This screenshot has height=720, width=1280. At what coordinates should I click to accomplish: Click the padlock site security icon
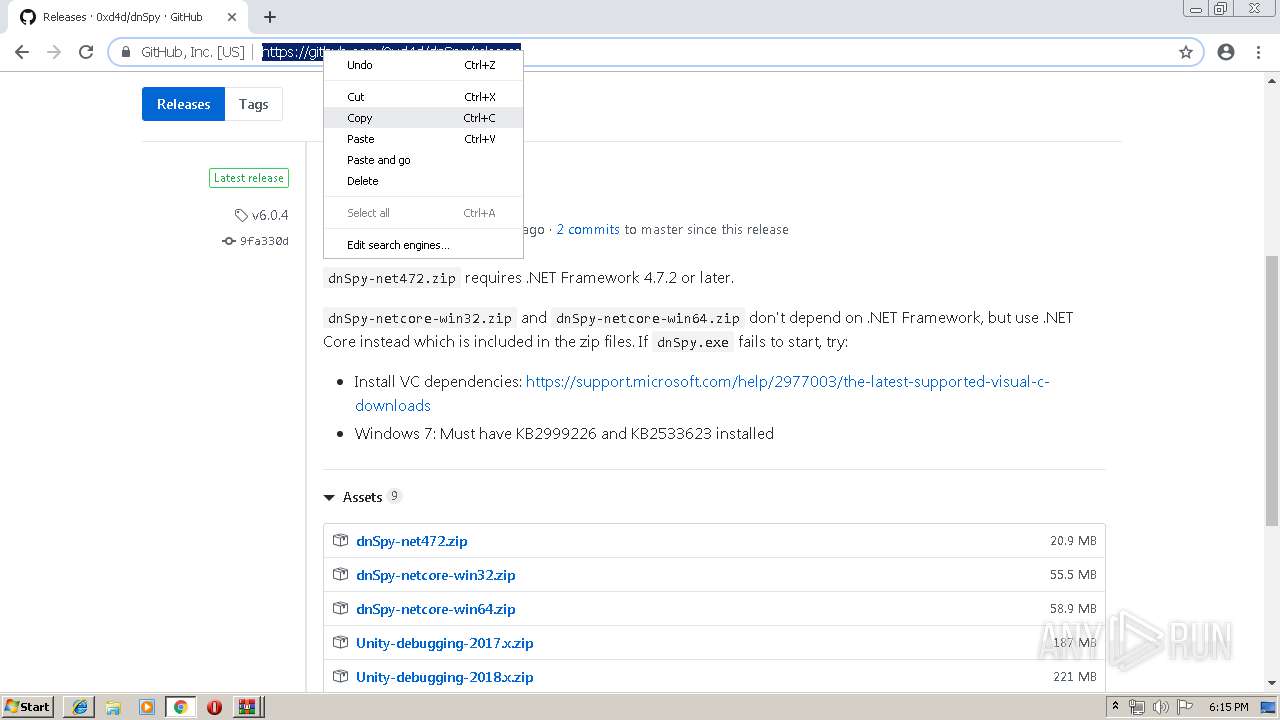tap(126, 52)
